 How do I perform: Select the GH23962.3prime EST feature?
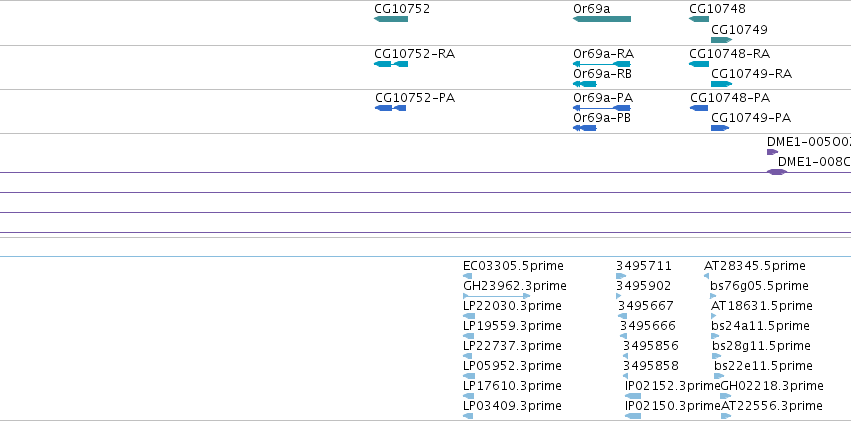(x=497, y=296)
